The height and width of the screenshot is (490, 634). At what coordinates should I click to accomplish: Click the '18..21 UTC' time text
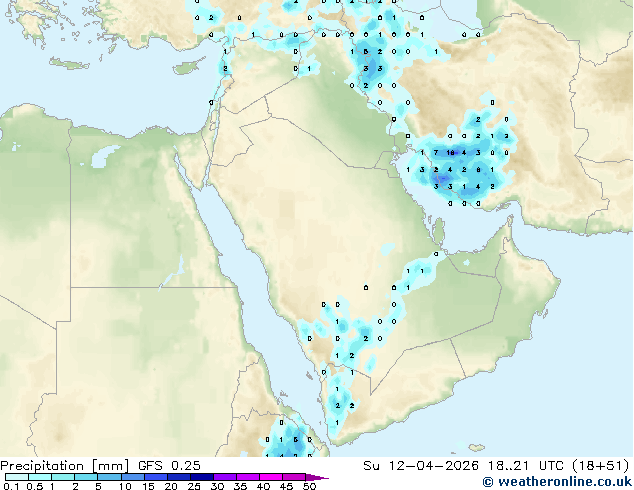point(527,466)
